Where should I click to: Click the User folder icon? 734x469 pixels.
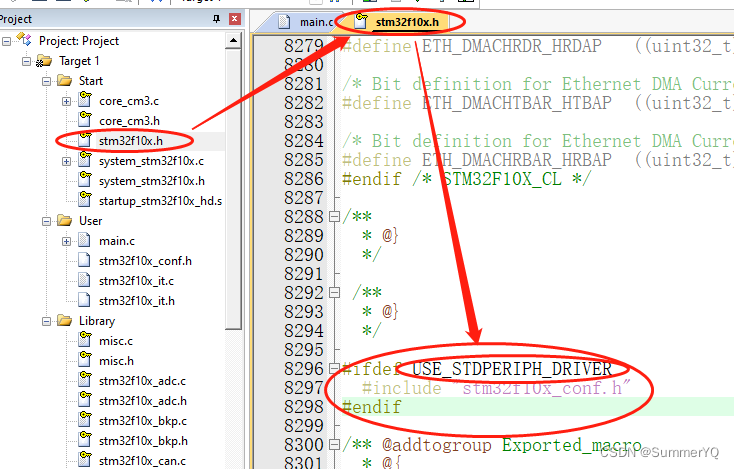click(x=65, y=220)
